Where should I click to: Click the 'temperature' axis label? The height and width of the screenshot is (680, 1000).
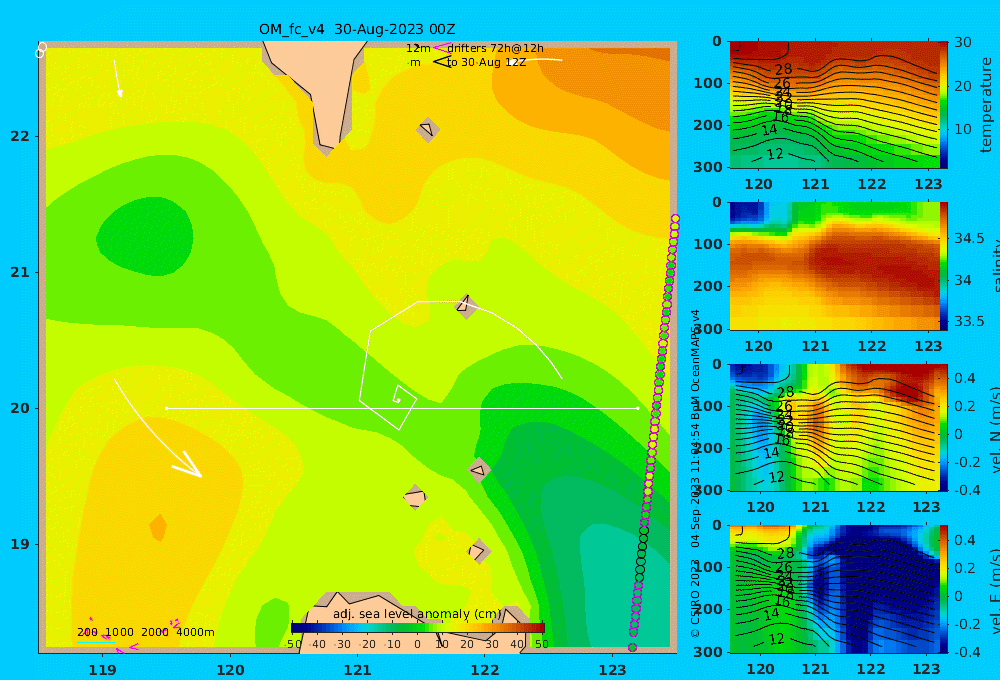[987, 105]
